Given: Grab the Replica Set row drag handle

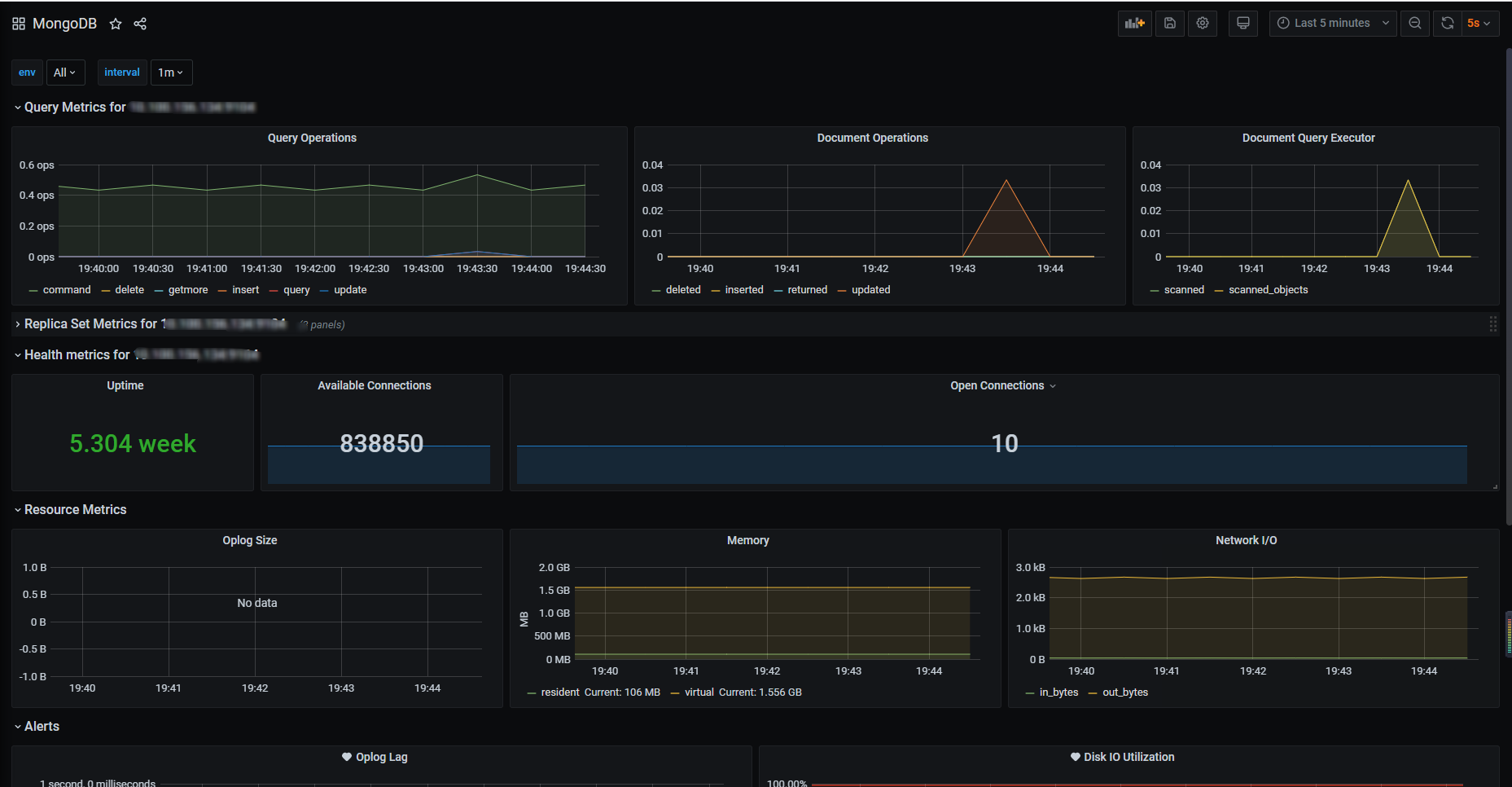Looking at the screenshot, I should [x=1492, y=324].
